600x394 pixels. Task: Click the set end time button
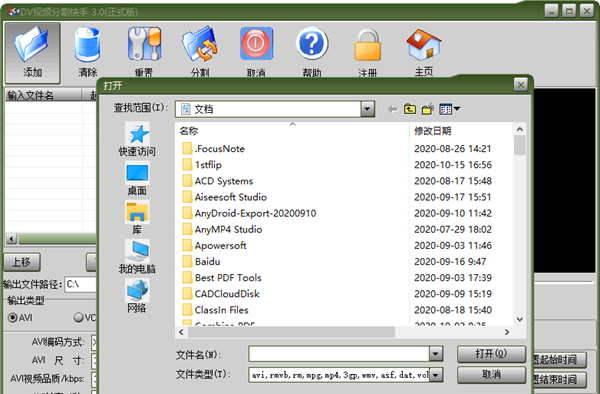(559, 379)
